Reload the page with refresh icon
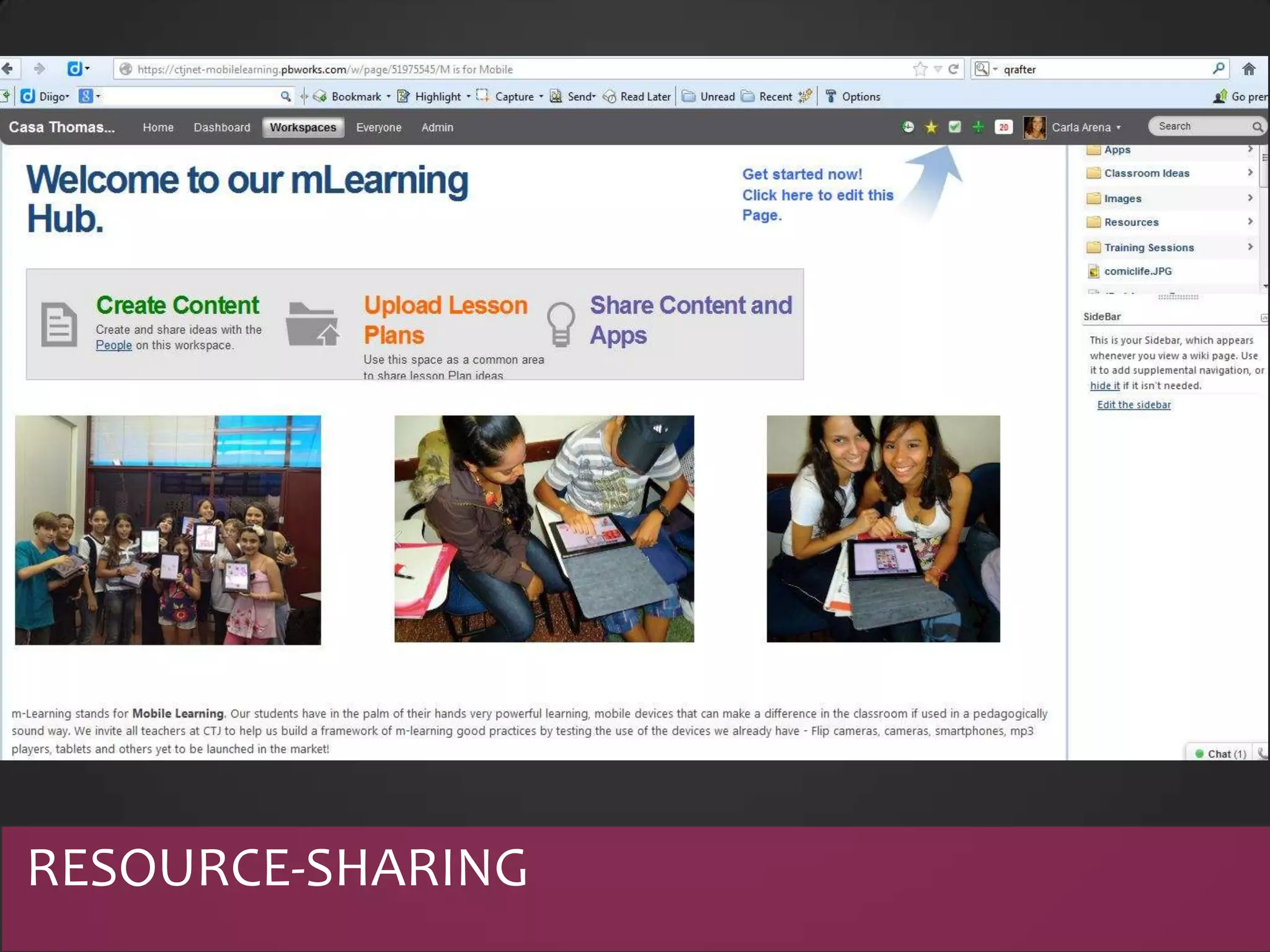This screenshot has height=952, width=1270. (954, 69)
